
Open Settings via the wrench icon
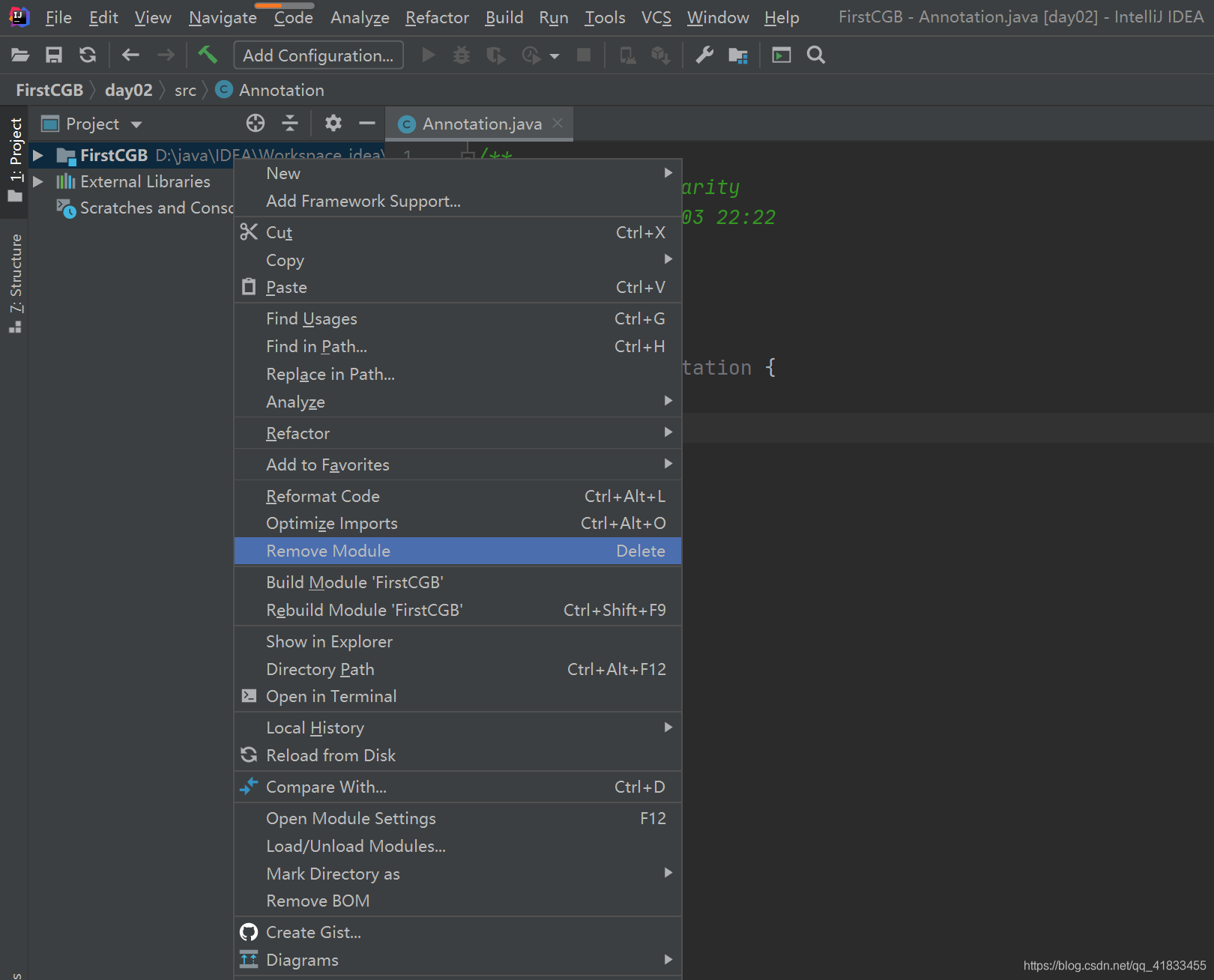tap(704, 55)
